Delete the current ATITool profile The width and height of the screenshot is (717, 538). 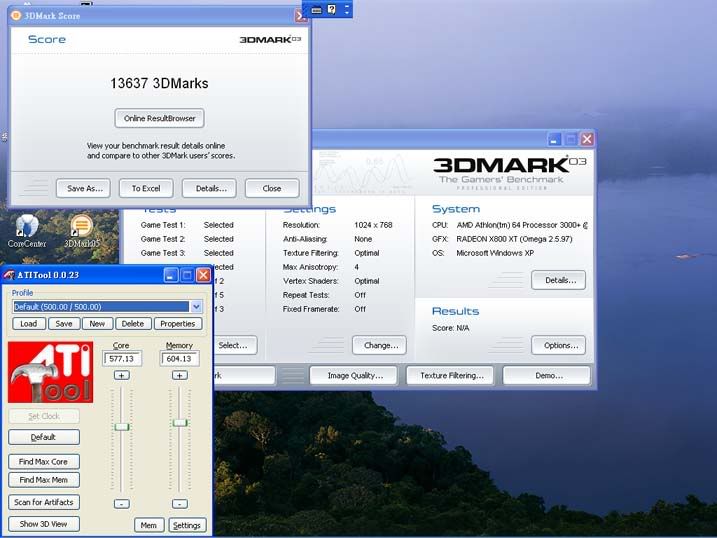[133, 324]
